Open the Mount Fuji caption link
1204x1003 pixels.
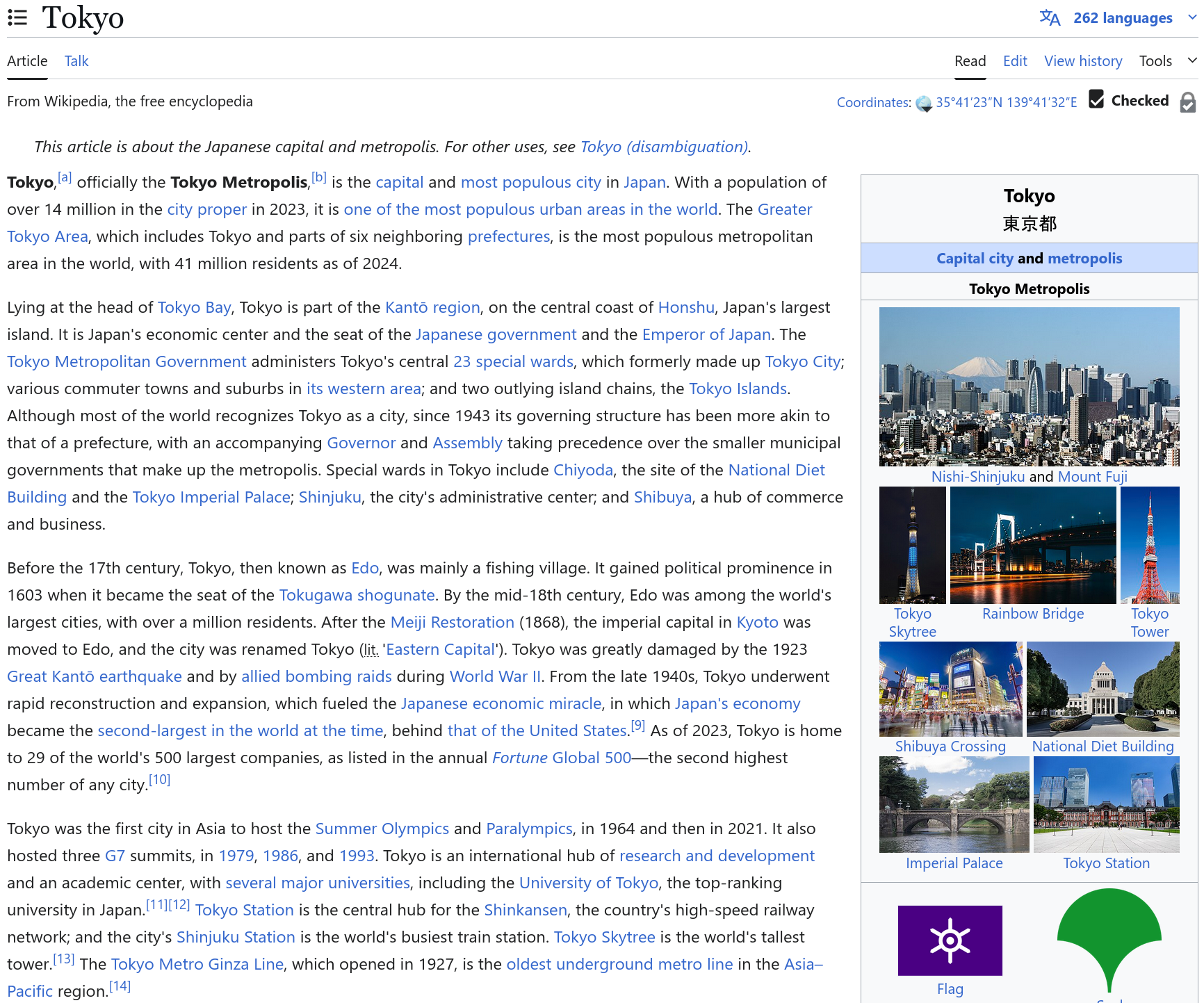pyautogui.click(x=1093, y=477)
